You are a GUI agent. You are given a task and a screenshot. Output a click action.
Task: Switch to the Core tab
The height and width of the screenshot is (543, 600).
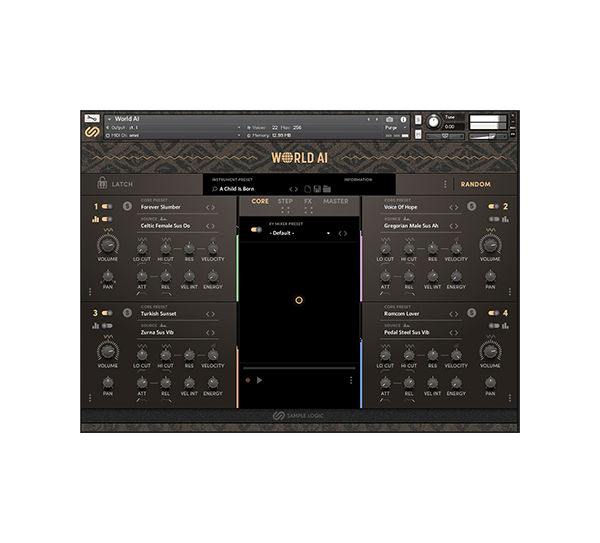click(x=260, y=201)
